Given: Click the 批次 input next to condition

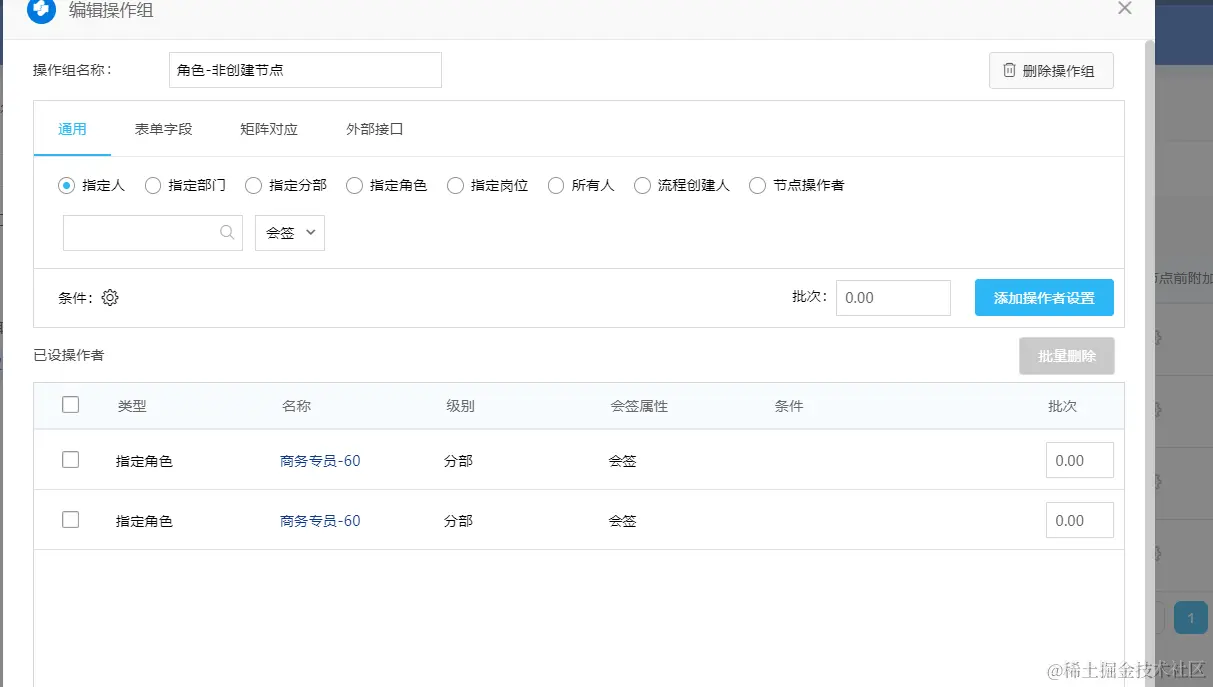Looking at the screenshot, I should pyautogui.click(x=892, y=297).
